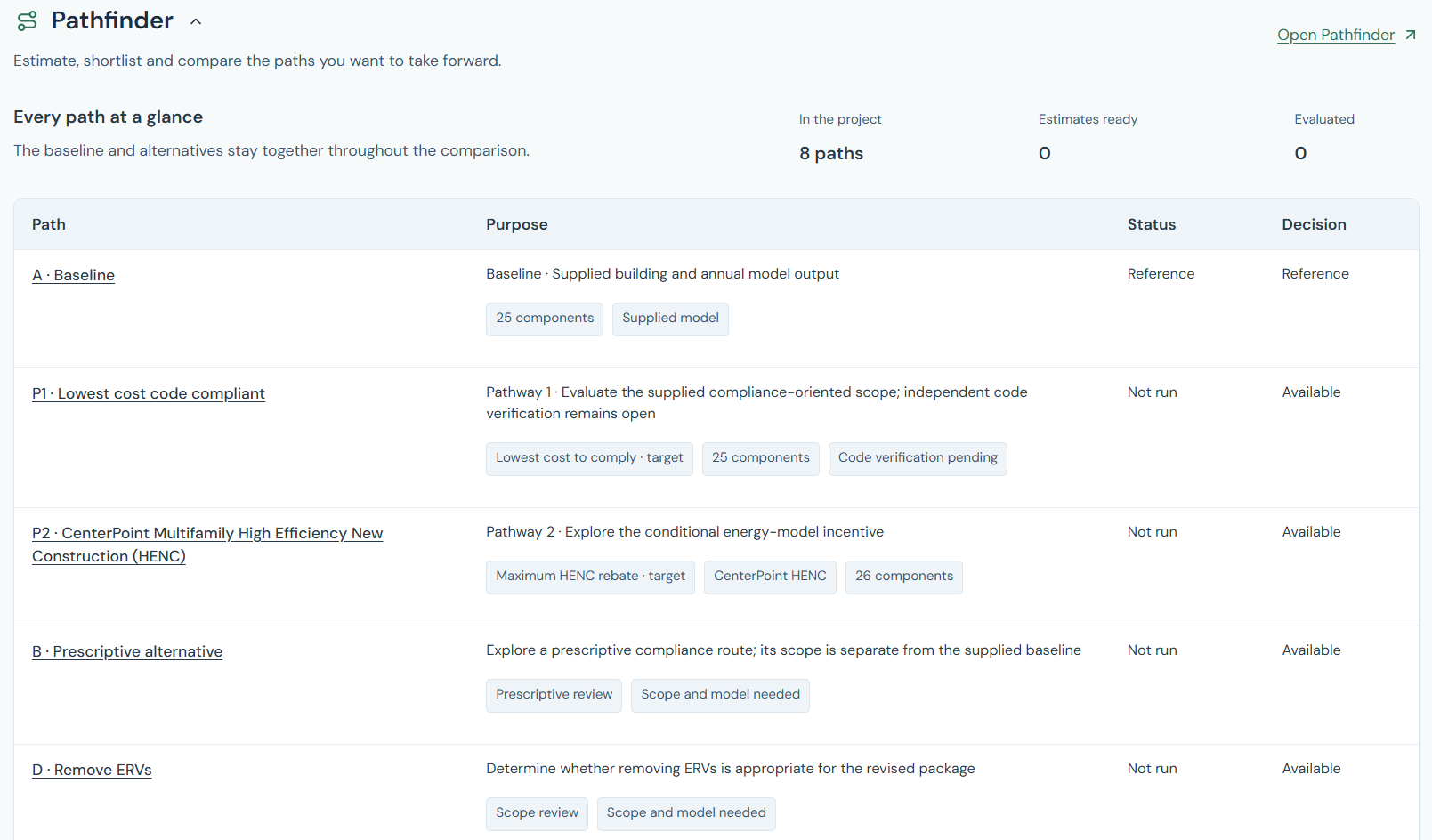
Task: Open P1 · Lowest cost code compliant path
Action: 149,393
